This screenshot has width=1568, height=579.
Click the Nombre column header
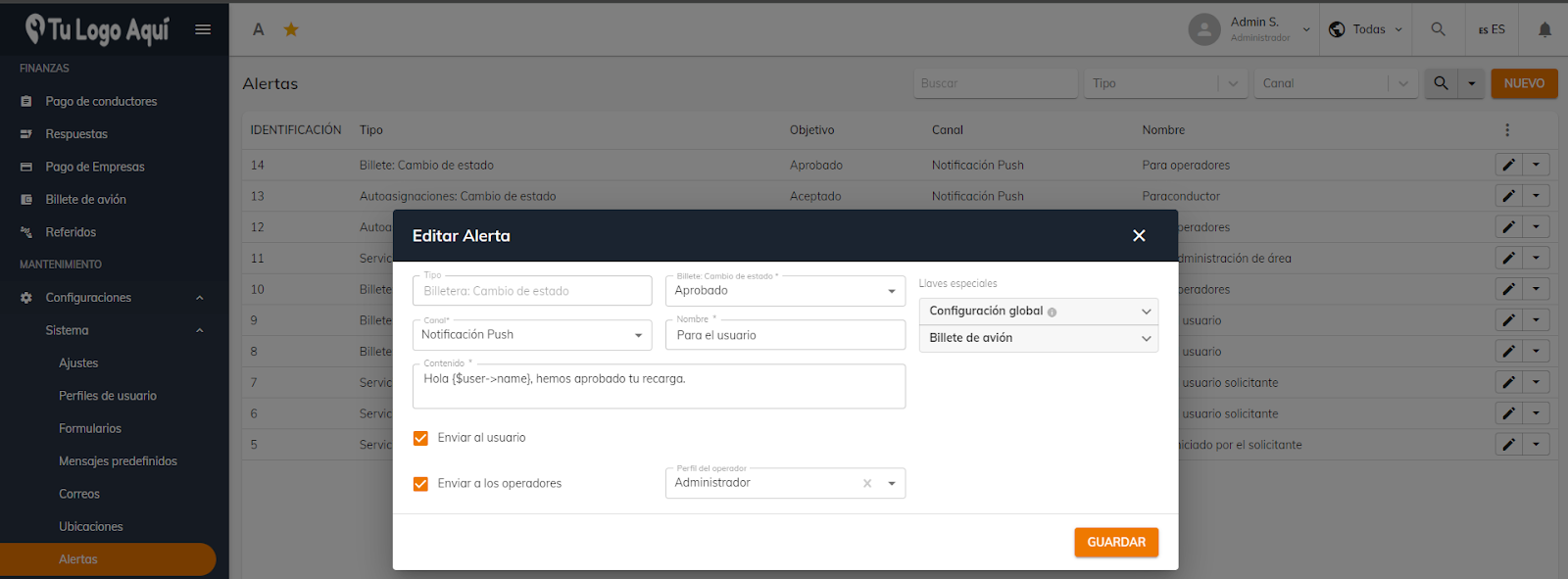tap(1163, 130)
